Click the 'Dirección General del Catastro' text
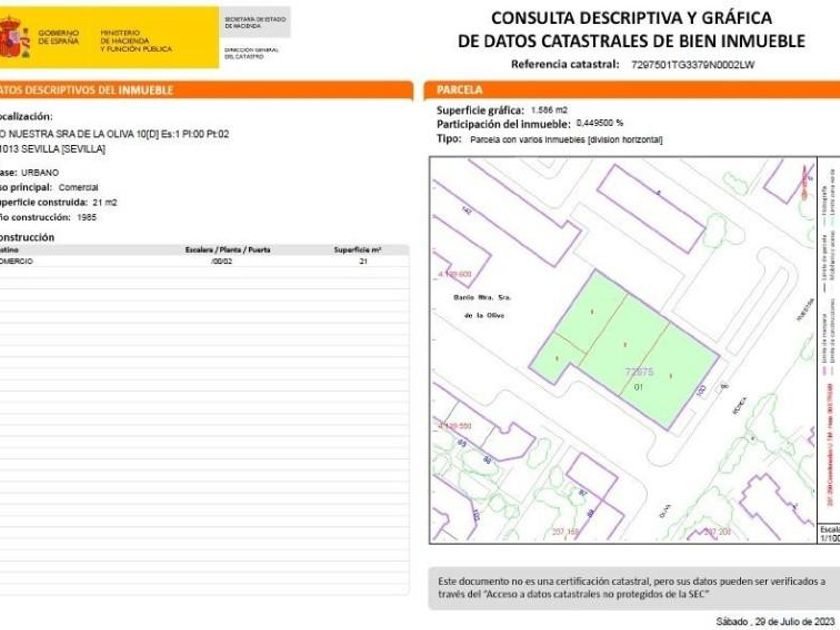Viewport: 840px width, 630px height. pos(252,53)
